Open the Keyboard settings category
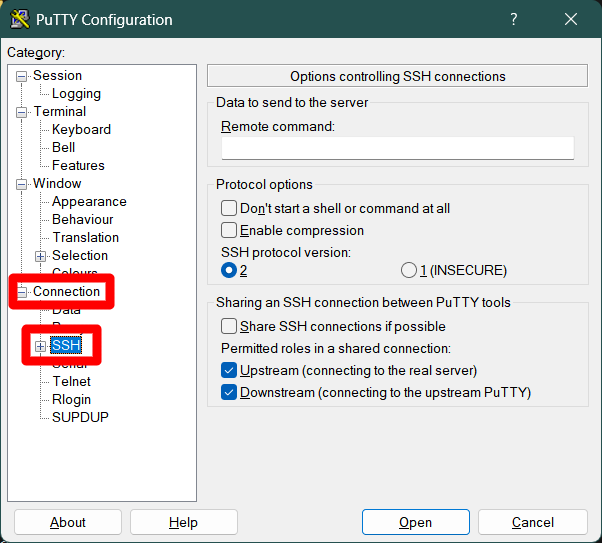602x543 pixels. click(x=81, y=130)
